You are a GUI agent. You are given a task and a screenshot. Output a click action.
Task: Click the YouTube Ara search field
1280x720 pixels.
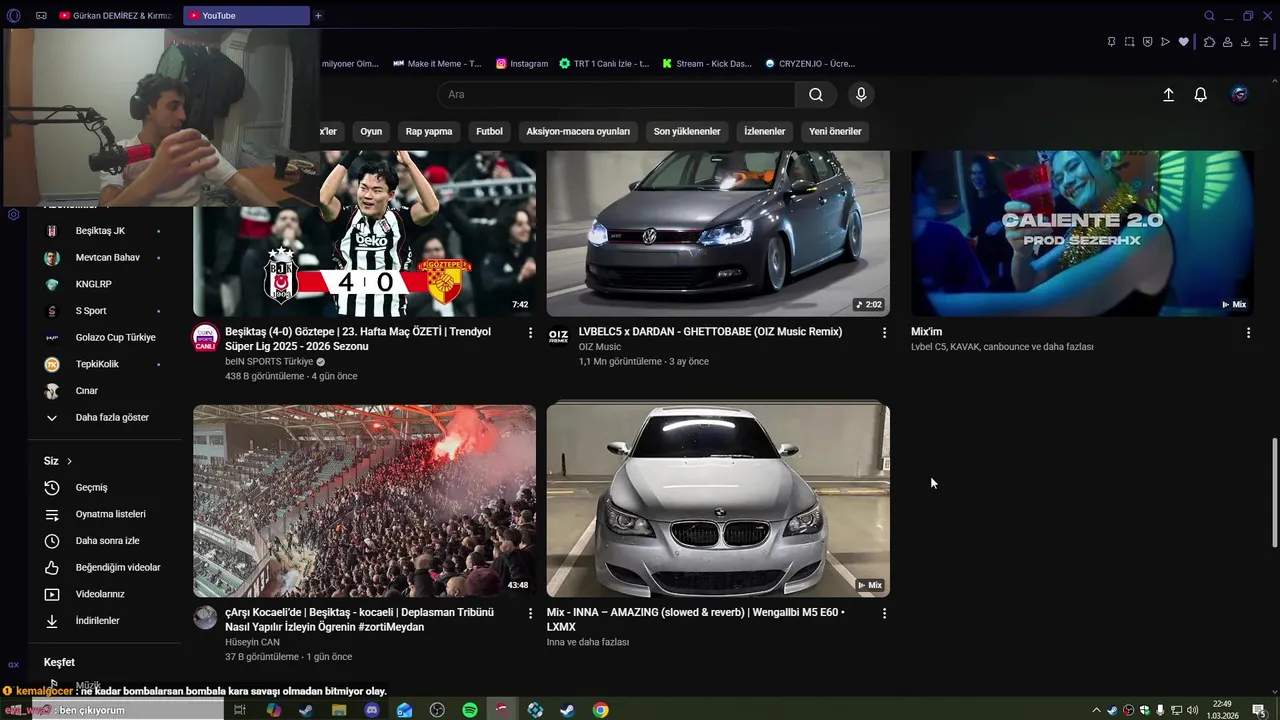click(616, 95)
